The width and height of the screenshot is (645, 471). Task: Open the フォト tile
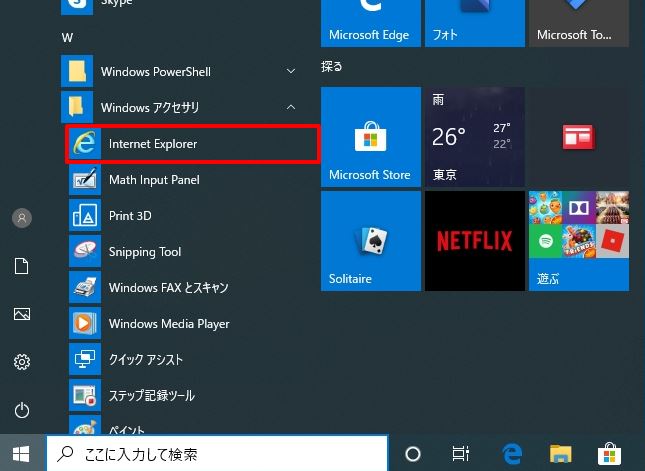475,23
